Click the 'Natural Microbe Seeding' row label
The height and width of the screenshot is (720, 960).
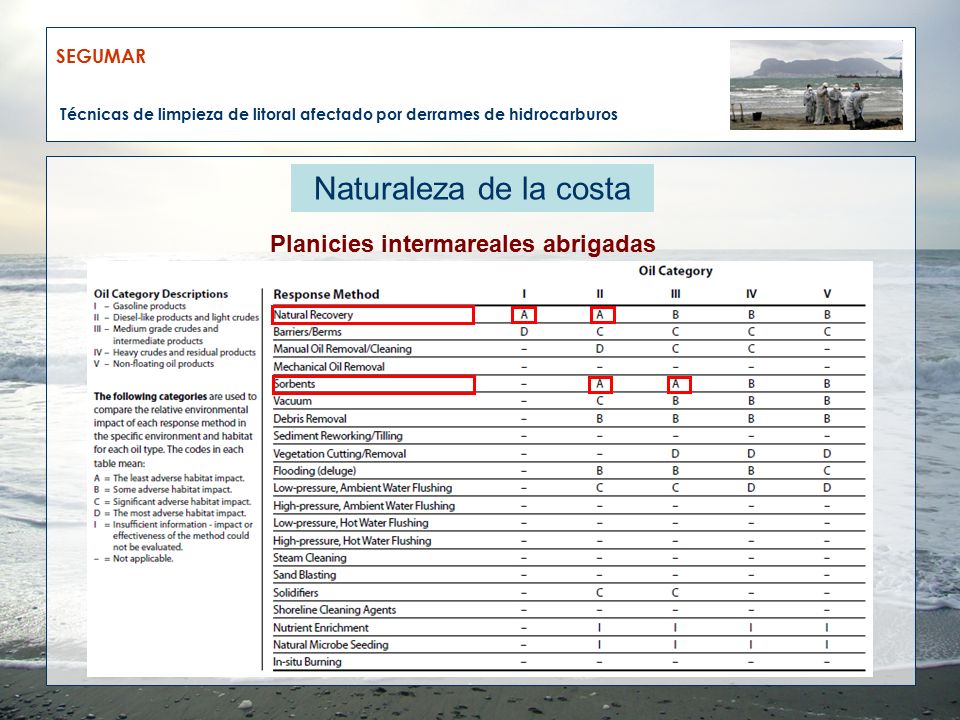331,645
